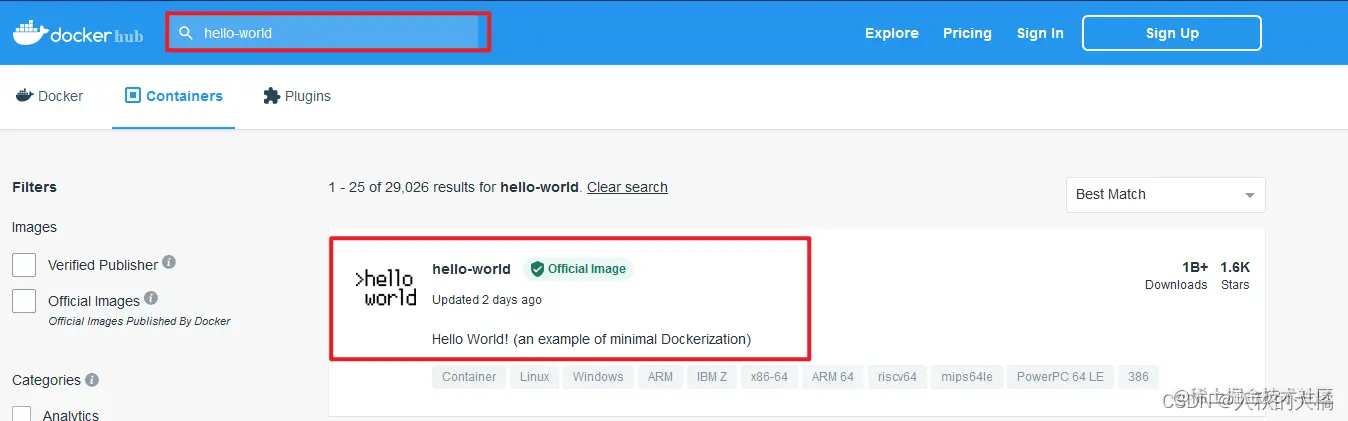Viewport: 1348px width, 421px height.
Task: Click the x86-64 tag chip
Action: tap(770, 377)
